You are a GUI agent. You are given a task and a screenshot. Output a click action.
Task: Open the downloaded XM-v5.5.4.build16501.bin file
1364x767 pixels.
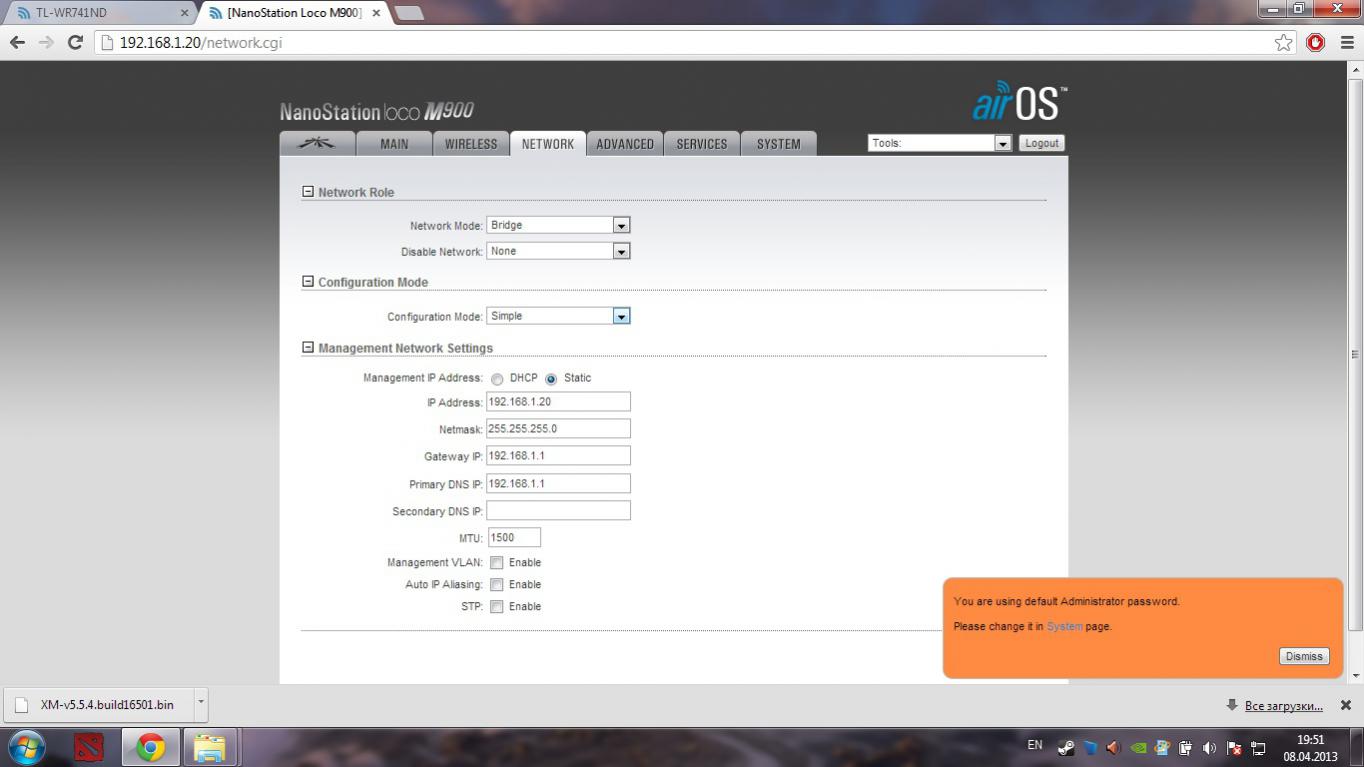tap(98, 704)
